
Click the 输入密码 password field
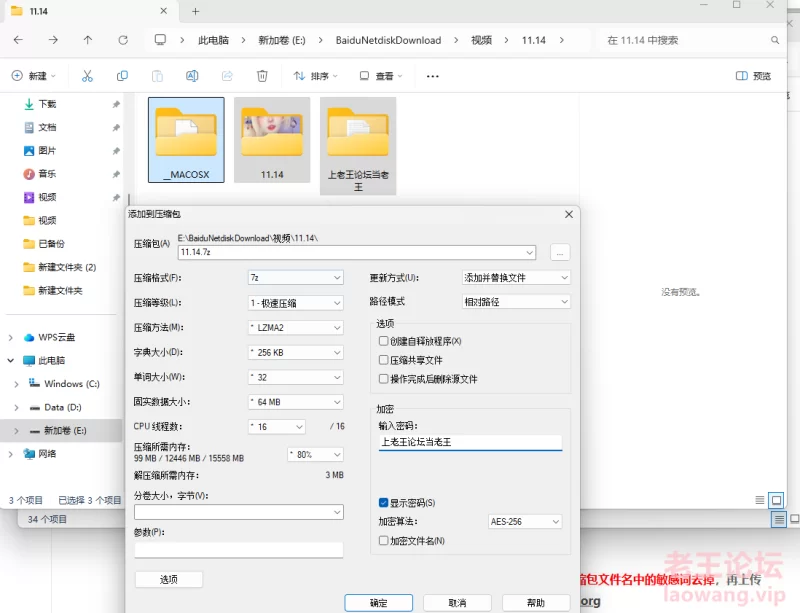tap(470, 442)
